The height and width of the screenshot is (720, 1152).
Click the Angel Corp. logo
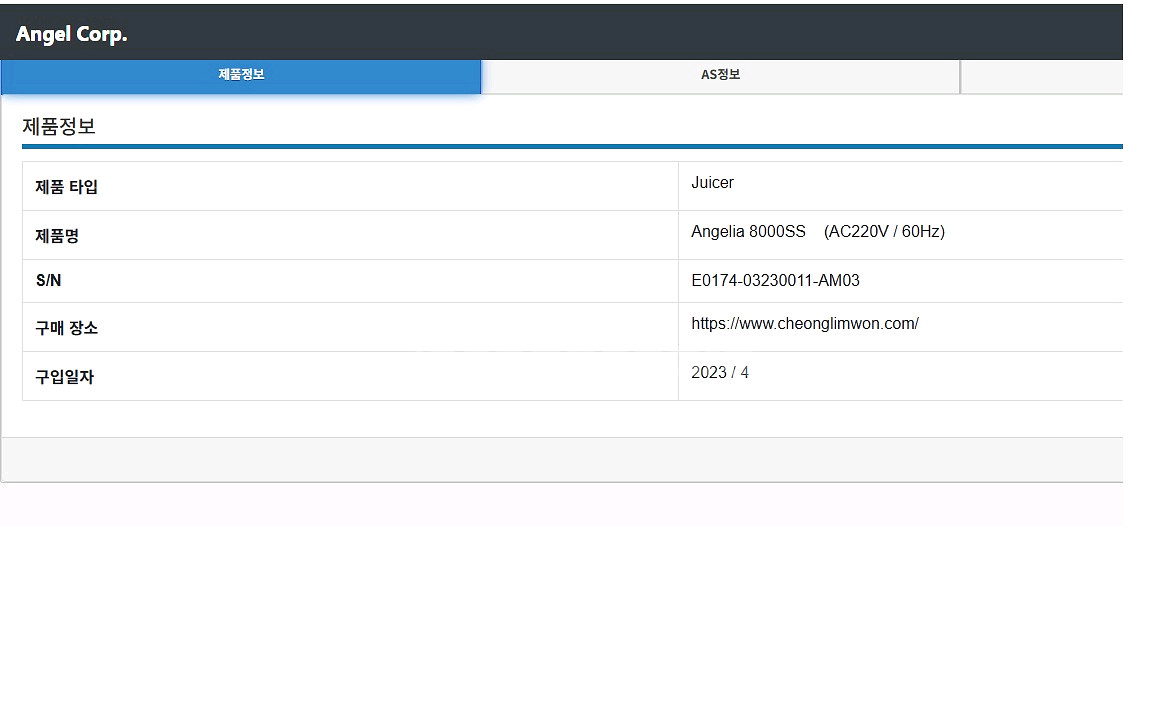point(71,34)
